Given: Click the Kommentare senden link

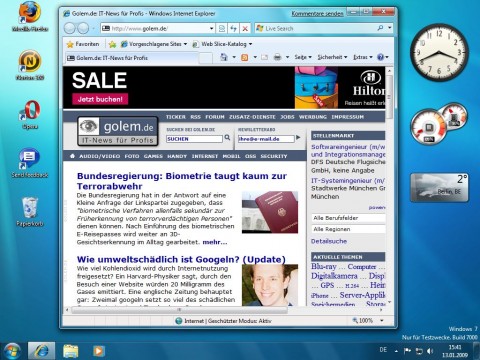Looking at the screenshot, I should pyautogui.click(x=317, y=14).
